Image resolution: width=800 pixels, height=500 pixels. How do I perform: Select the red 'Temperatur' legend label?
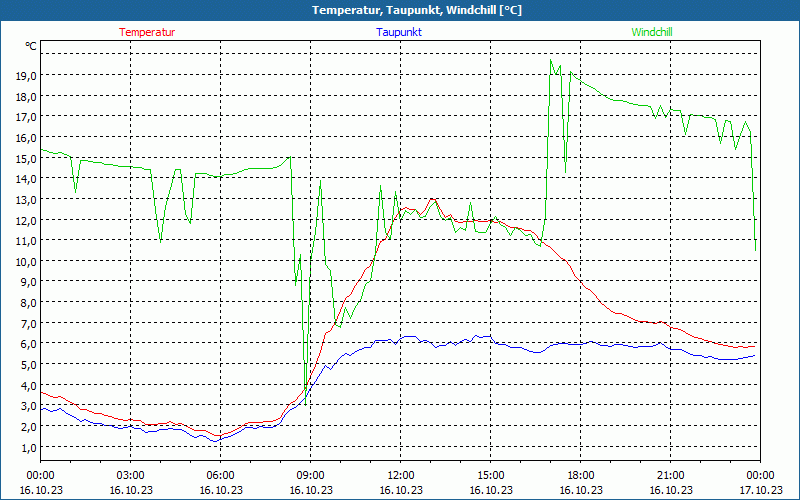pos(147,32)
